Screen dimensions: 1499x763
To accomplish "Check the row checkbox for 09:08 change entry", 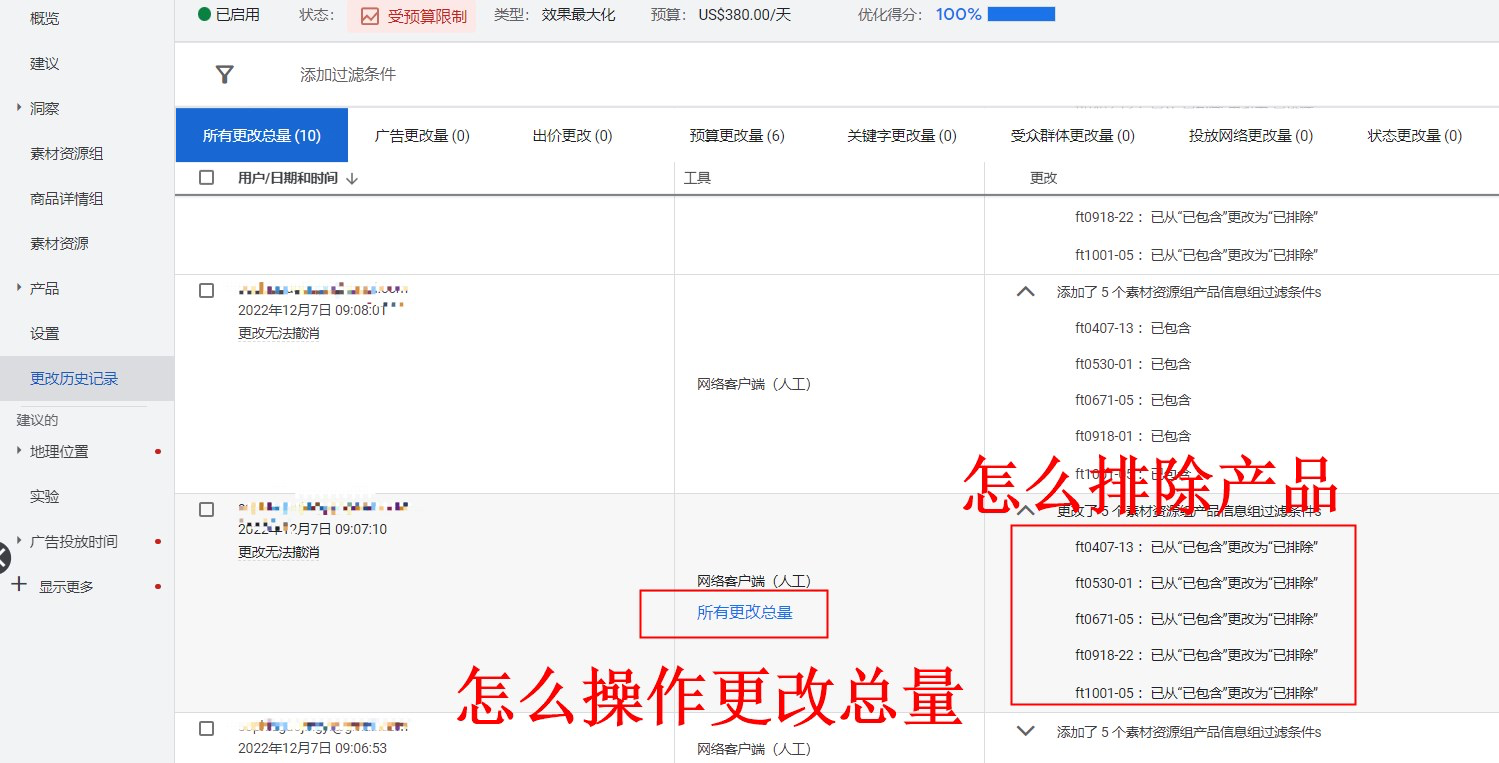I will [x=206, y=290].
